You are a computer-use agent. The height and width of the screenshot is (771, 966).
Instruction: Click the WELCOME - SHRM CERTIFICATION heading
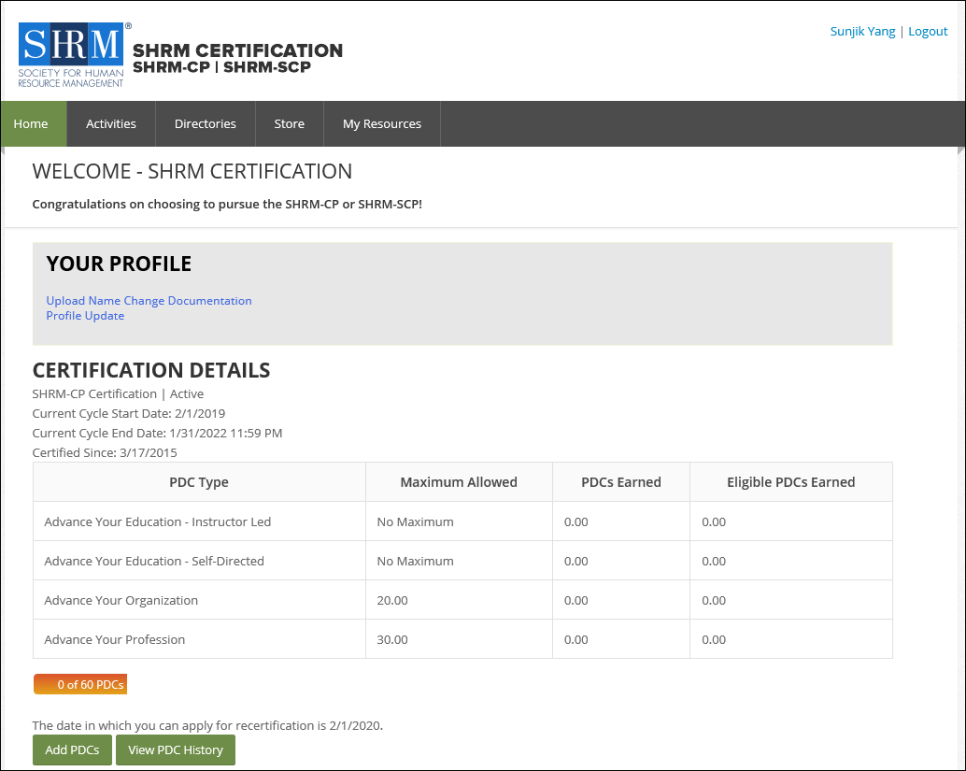[x=192, y=171]
